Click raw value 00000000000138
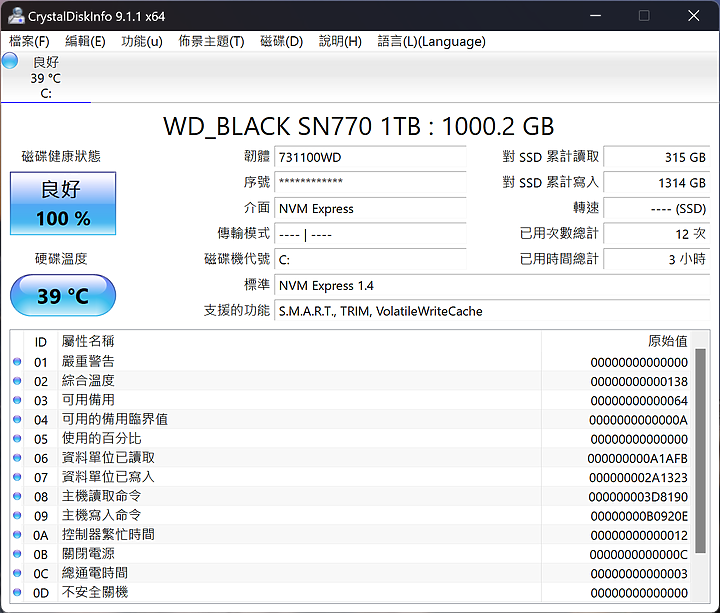 (639, 382)
